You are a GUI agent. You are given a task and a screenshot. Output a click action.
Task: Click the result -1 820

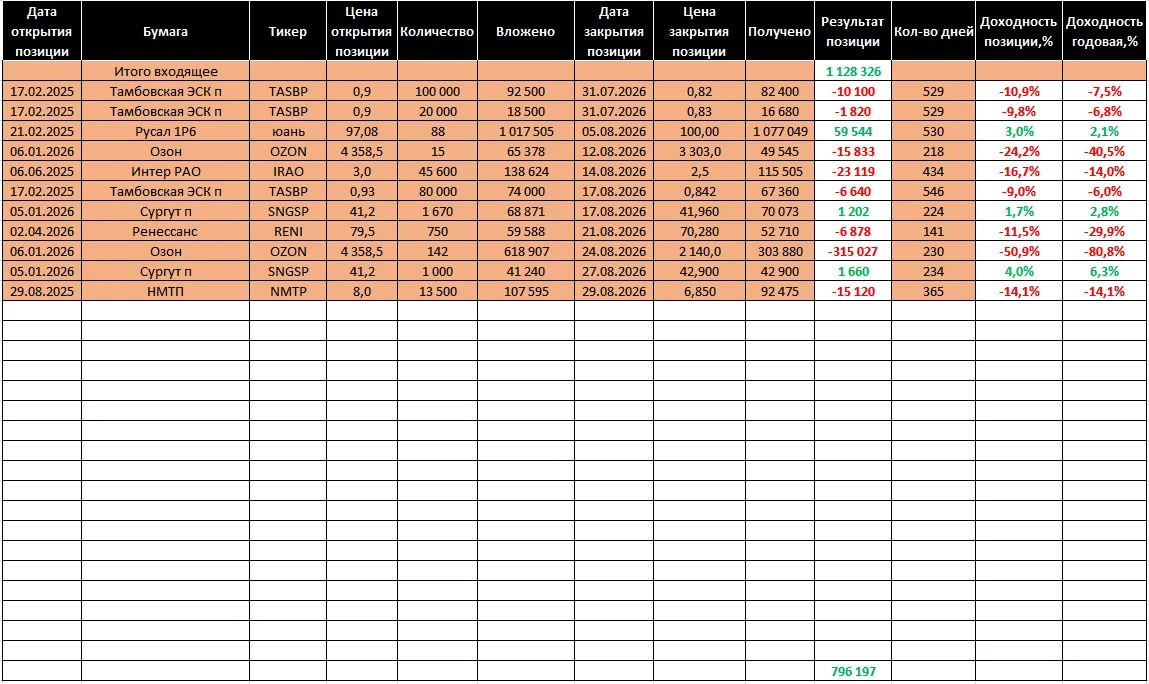tap(853, 111)
